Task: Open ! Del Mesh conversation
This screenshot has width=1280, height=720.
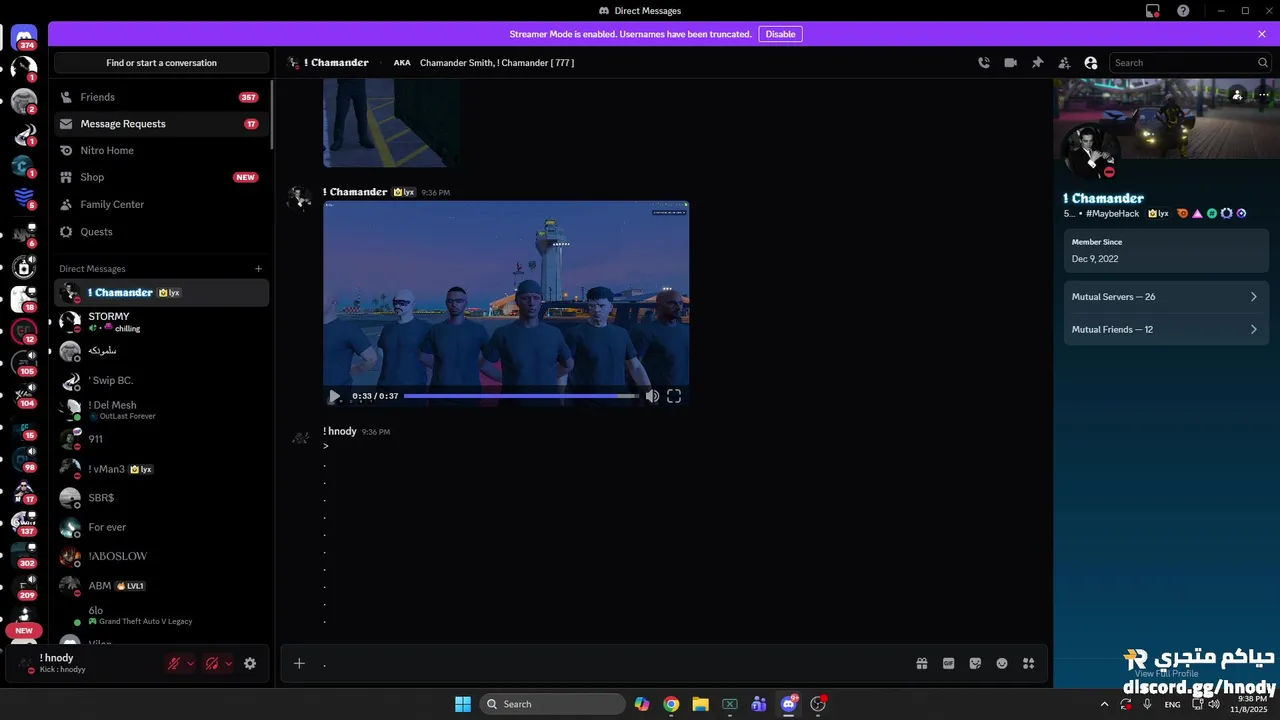Action: [x=161, y=410]
